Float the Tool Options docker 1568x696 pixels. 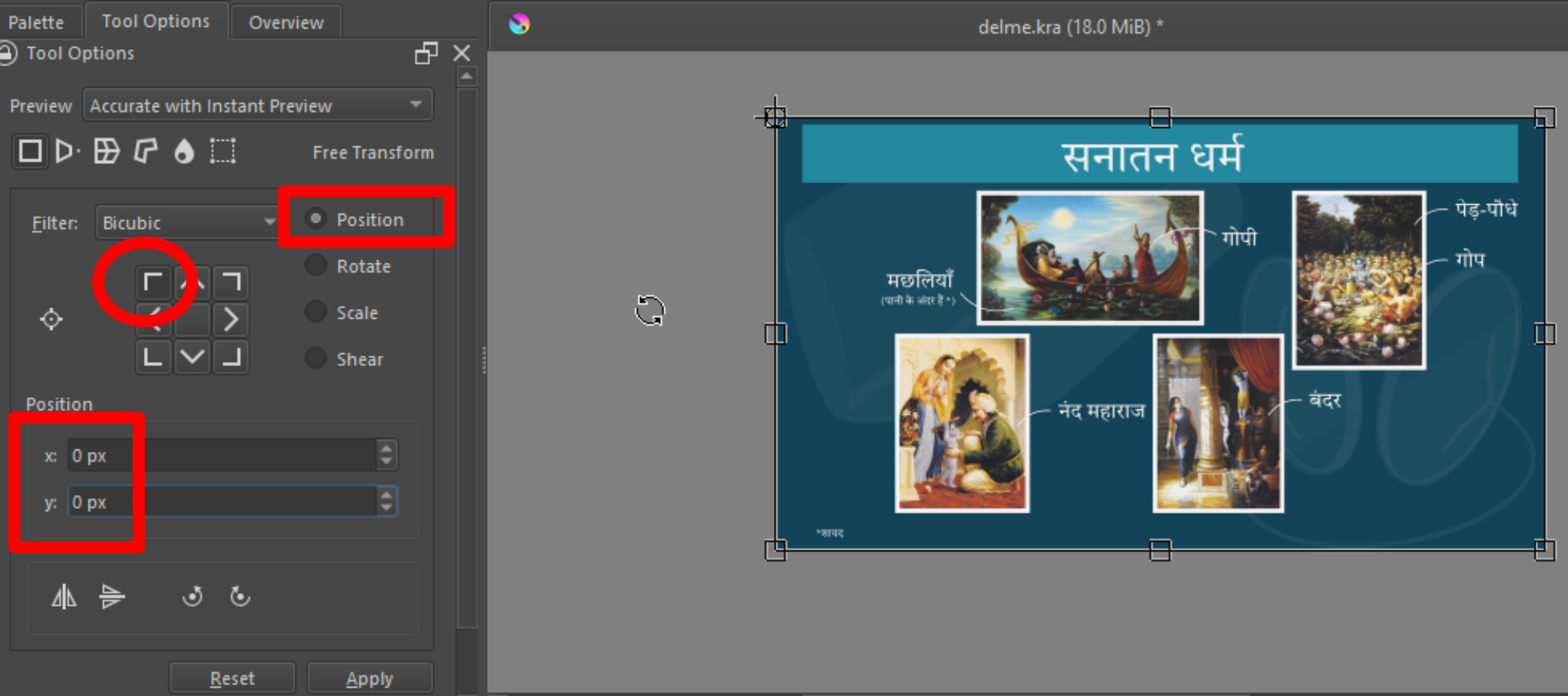click(x=426, y=53)
